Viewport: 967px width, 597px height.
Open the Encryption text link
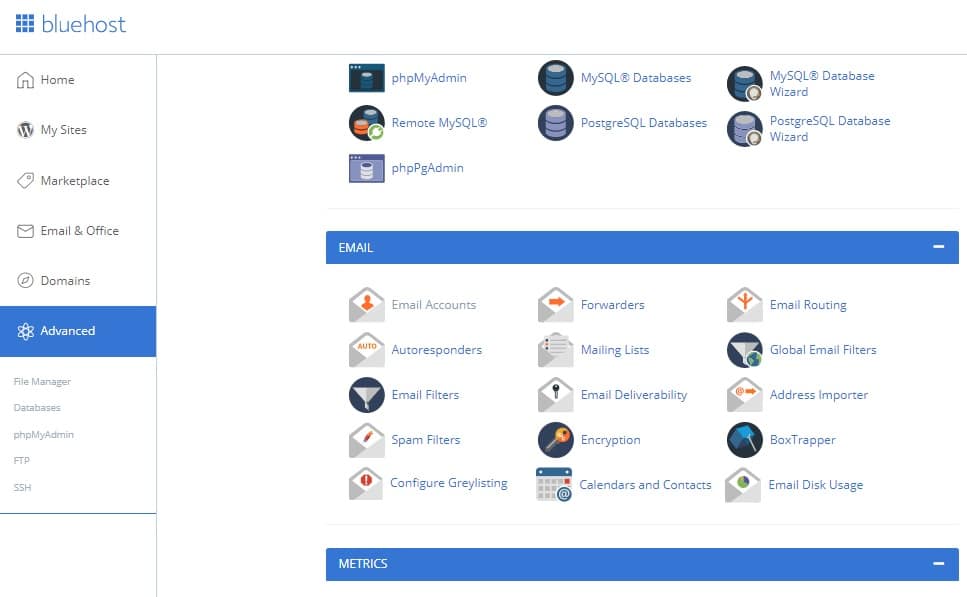point(611,440)
